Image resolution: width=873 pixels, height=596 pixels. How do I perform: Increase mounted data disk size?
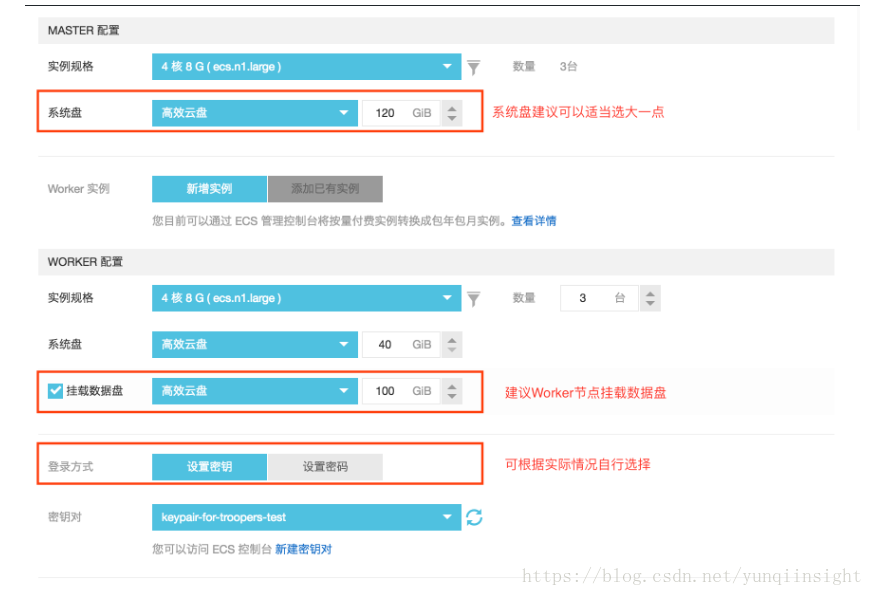[452, 385]
